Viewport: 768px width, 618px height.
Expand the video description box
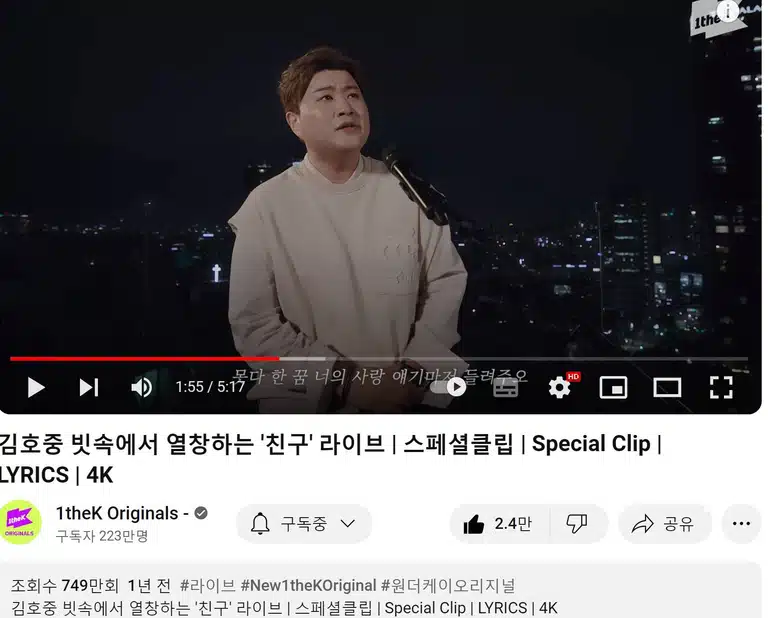coord(380,591)
